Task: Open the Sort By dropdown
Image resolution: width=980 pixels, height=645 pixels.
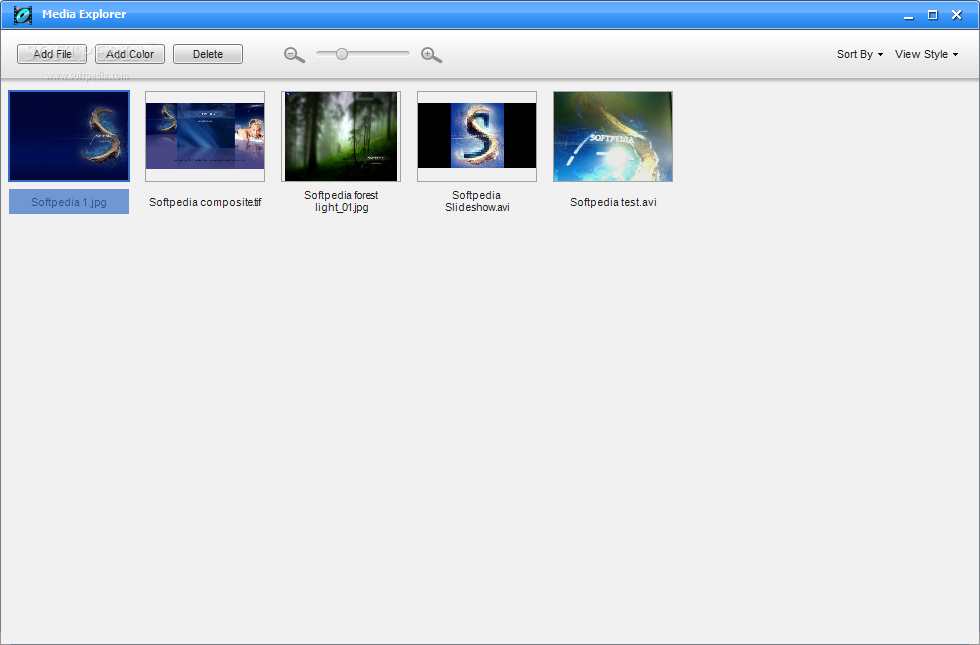Action: pyautogui.click(x=860, y=54)
